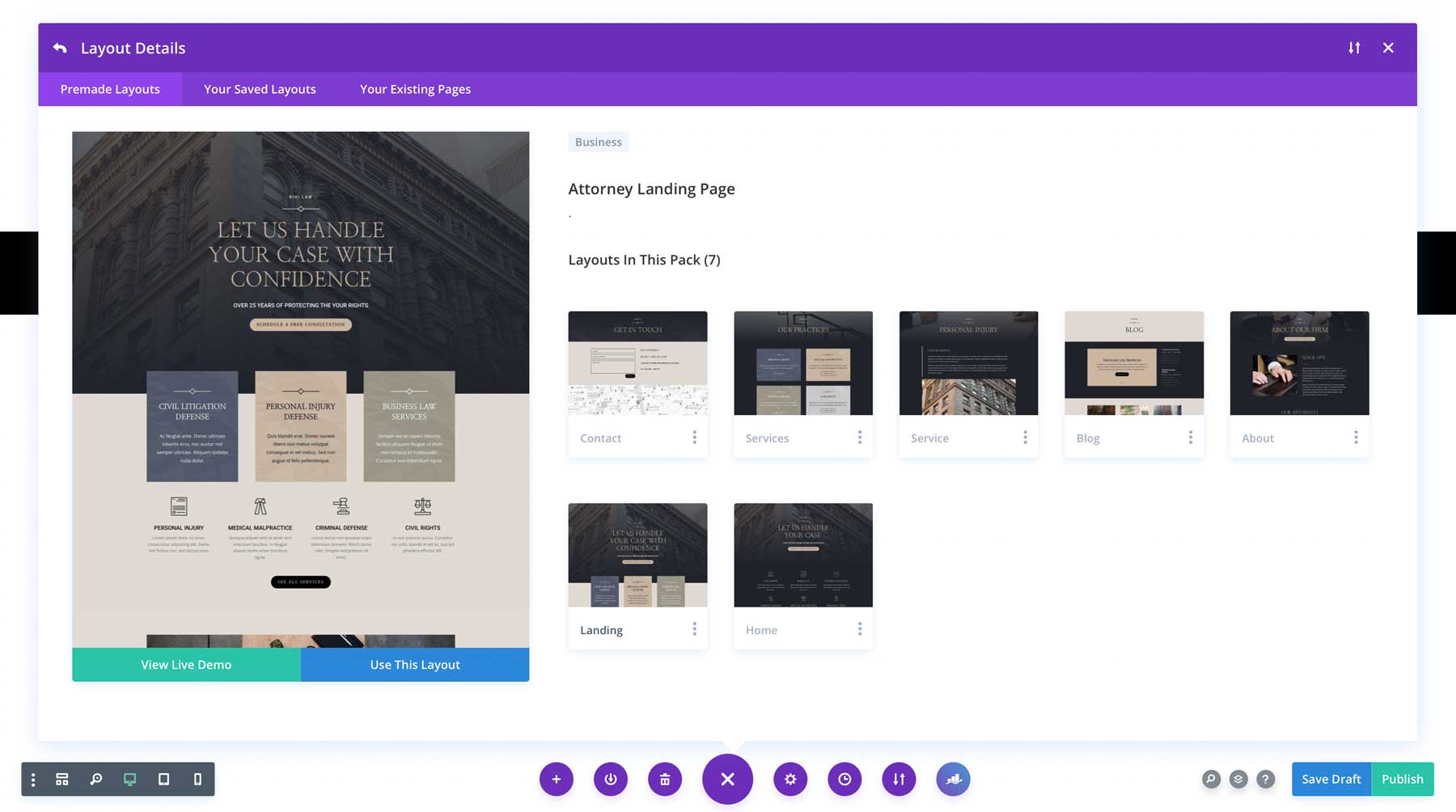Switch to the Your Existing Pages tab
The width and height of the screenshot is (1456, 812).
point(414,89)
